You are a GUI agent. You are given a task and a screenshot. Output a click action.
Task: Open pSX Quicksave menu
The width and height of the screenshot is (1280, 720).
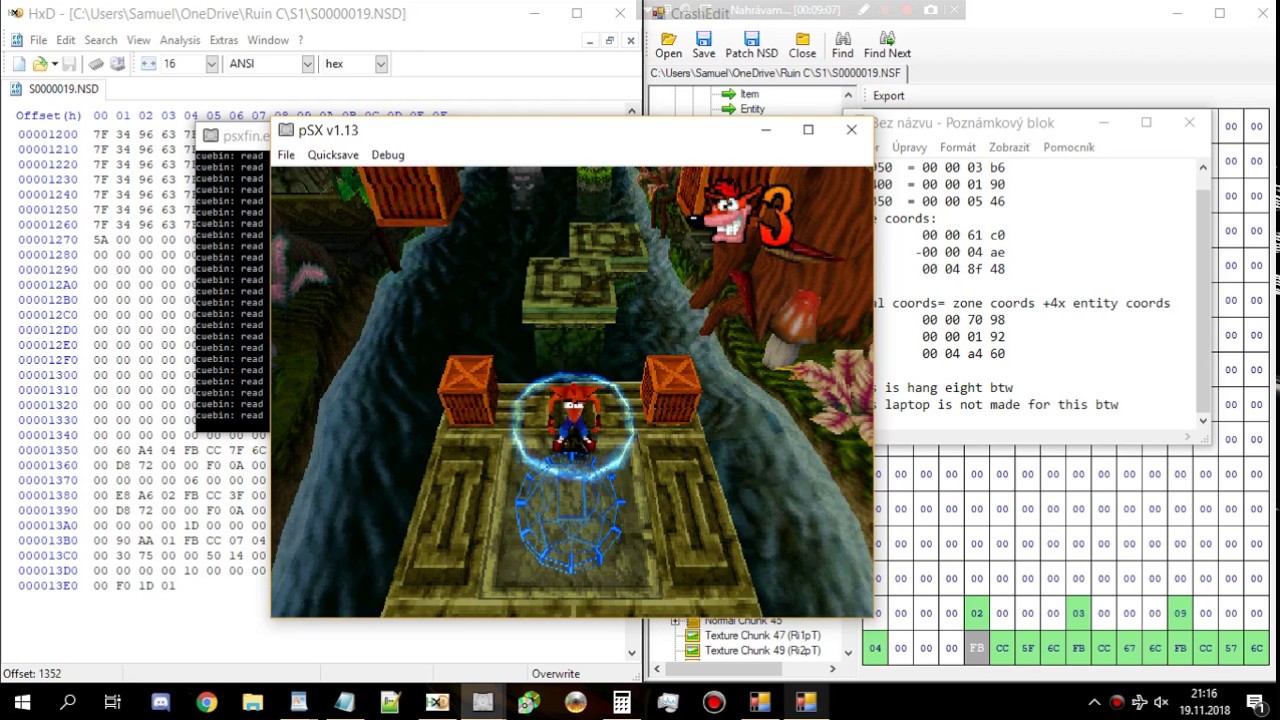point(333,155)
